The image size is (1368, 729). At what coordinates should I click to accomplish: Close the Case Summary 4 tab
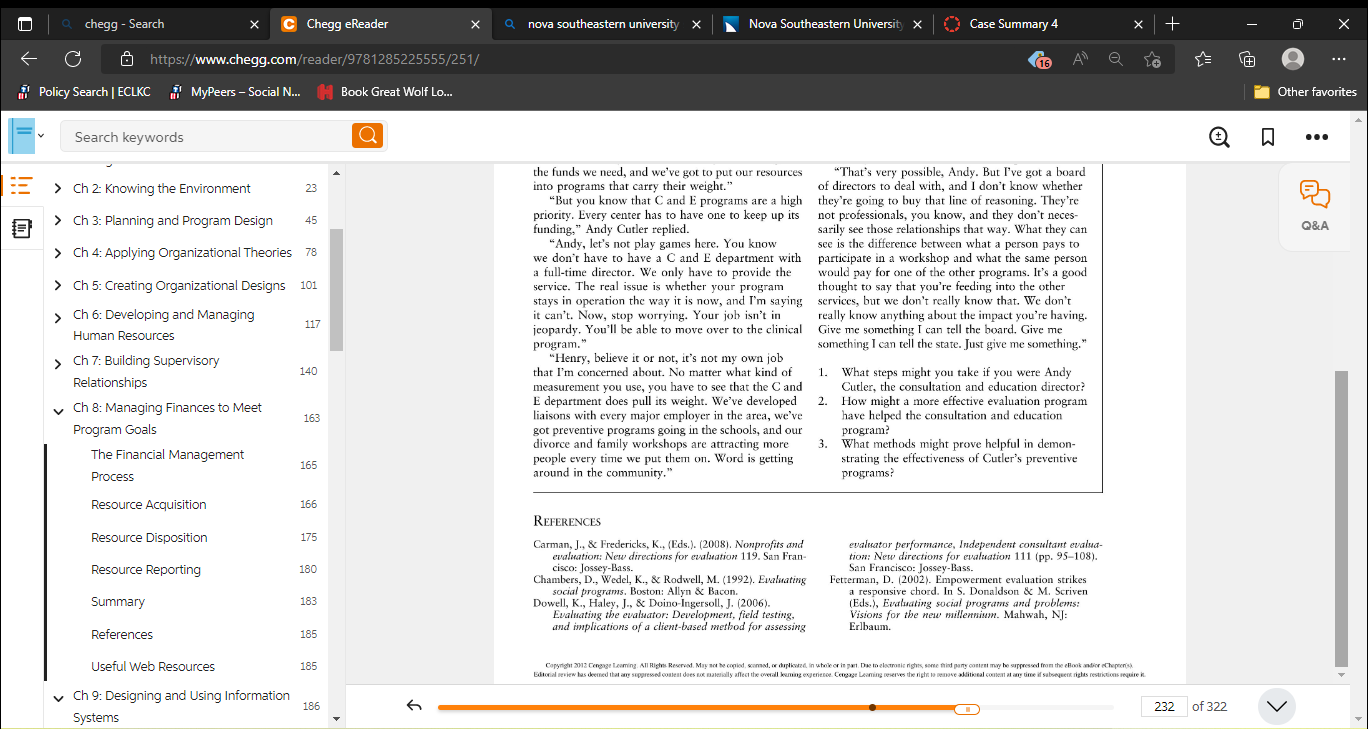[1138, 24]
